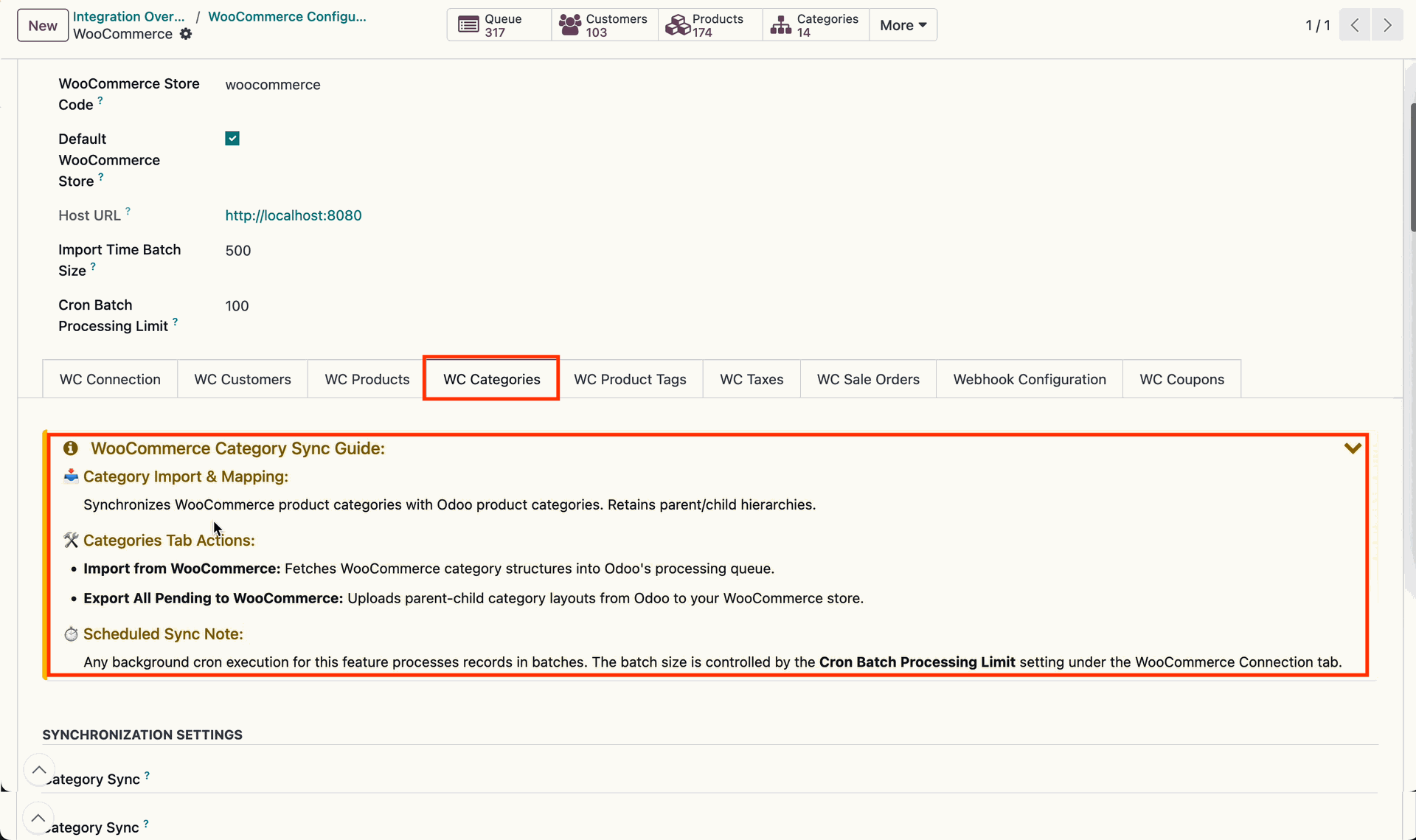Open the Customers 103 smart button
This screenshot has height=840, width=1416.
pyautogui.click(x=605, y=25)
